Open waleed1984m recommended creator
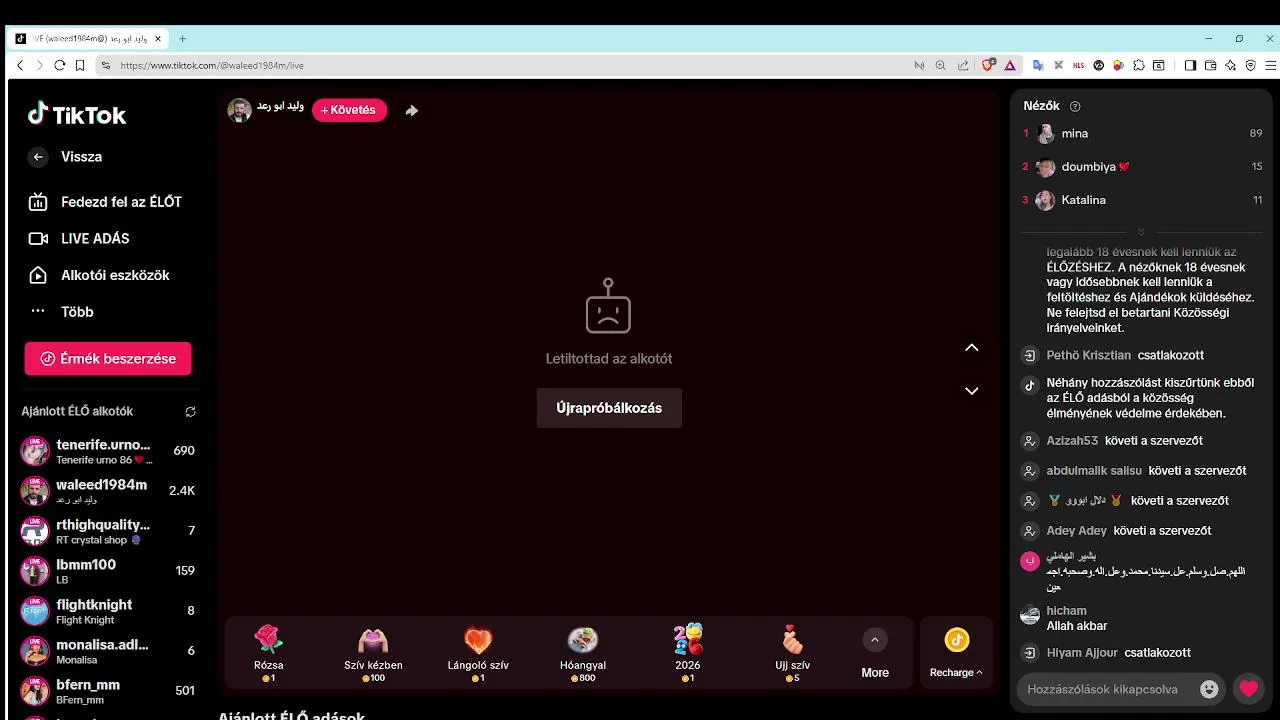The height and width of the screenshot is (720, 1280). (x=108, y=491)
